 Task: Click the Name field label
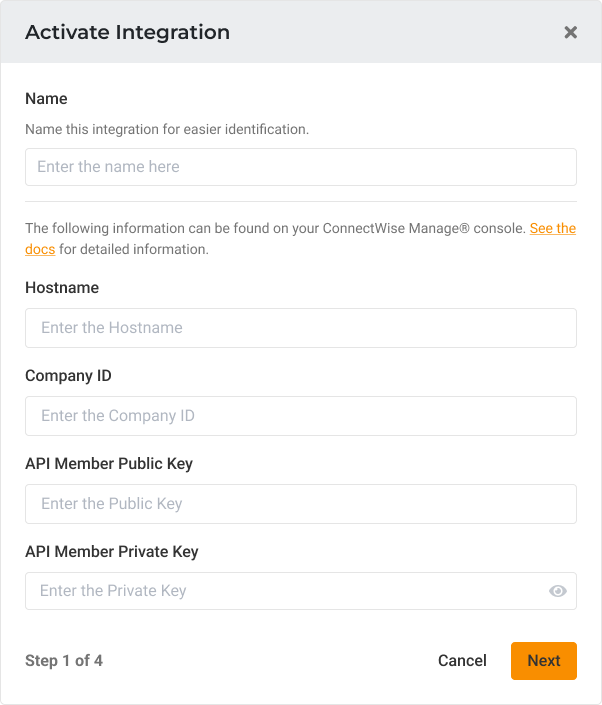point(46,99)
